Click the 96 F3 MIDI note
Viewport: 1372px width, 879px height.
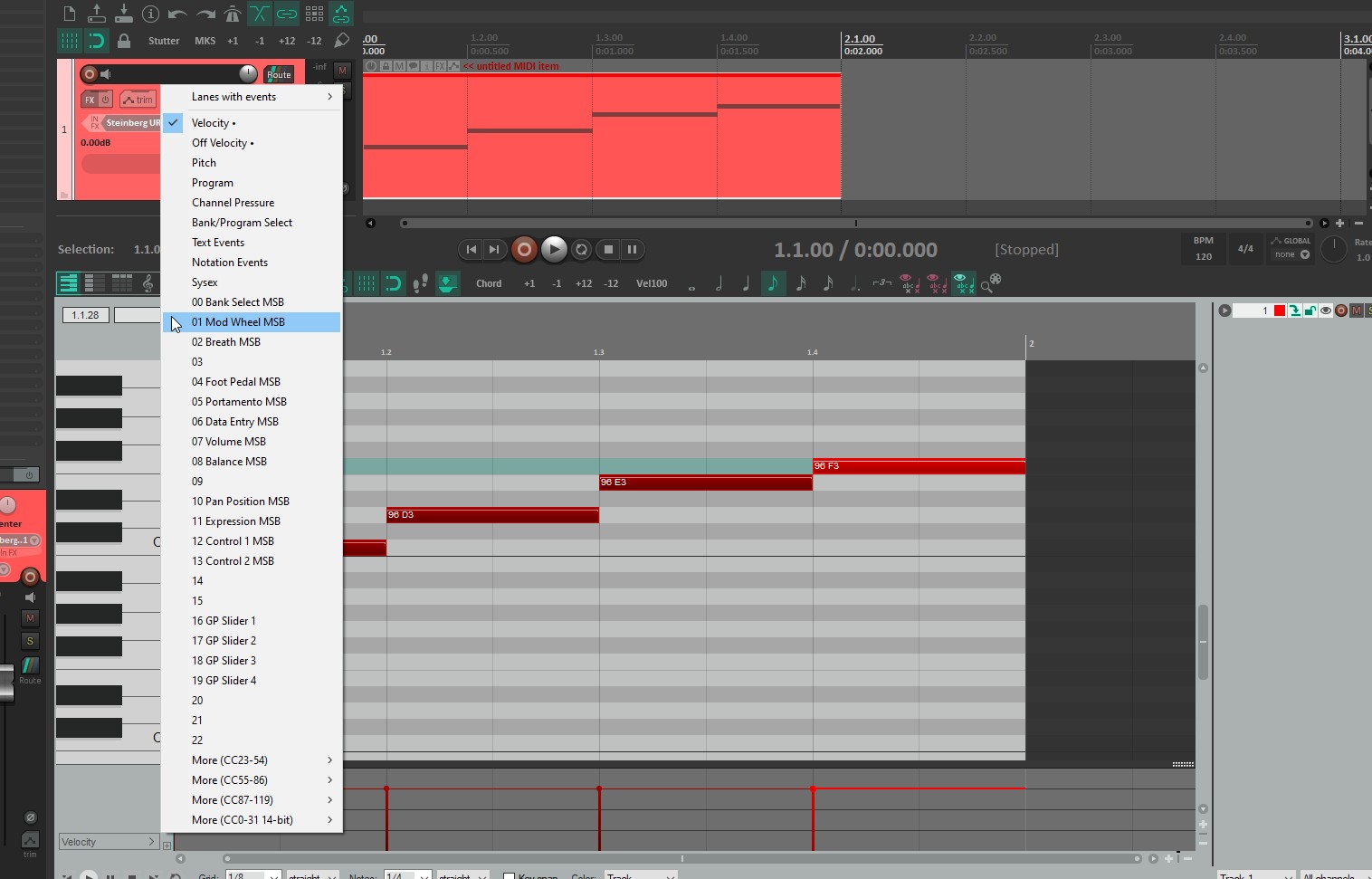[919, 466]
